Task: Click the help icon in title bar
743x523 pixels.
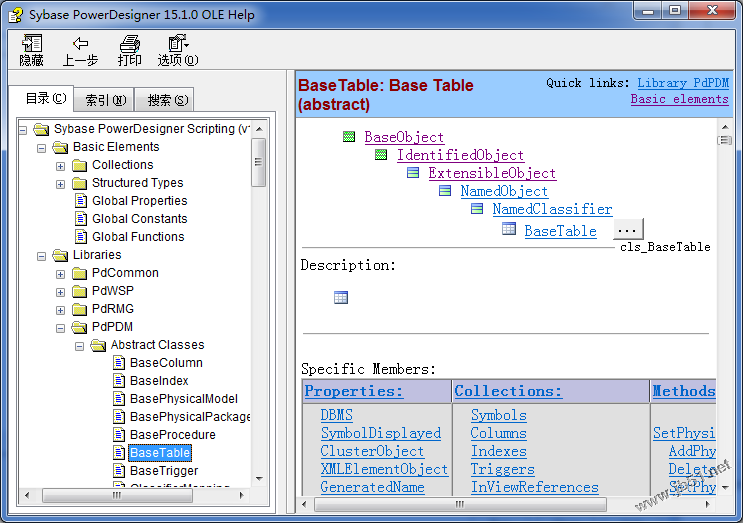Action: coord(15,15)
